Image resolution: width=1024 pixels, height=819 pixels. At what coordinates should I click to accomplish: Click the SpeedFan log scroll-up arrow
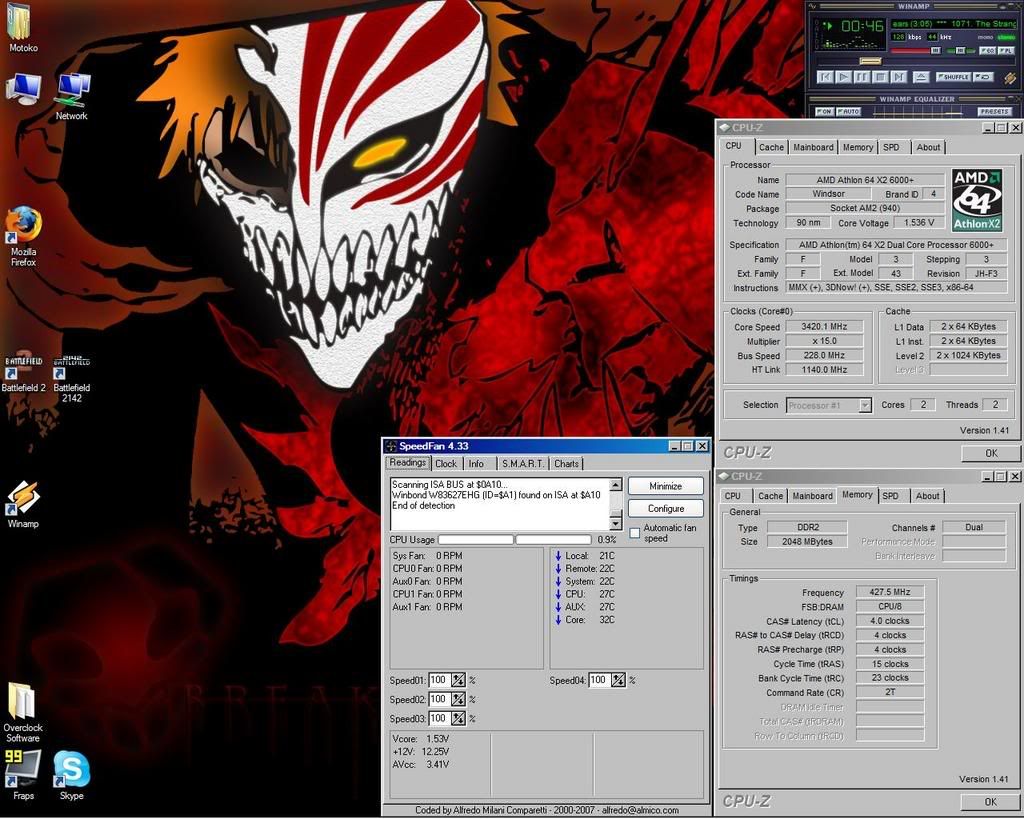coord(615,485)
